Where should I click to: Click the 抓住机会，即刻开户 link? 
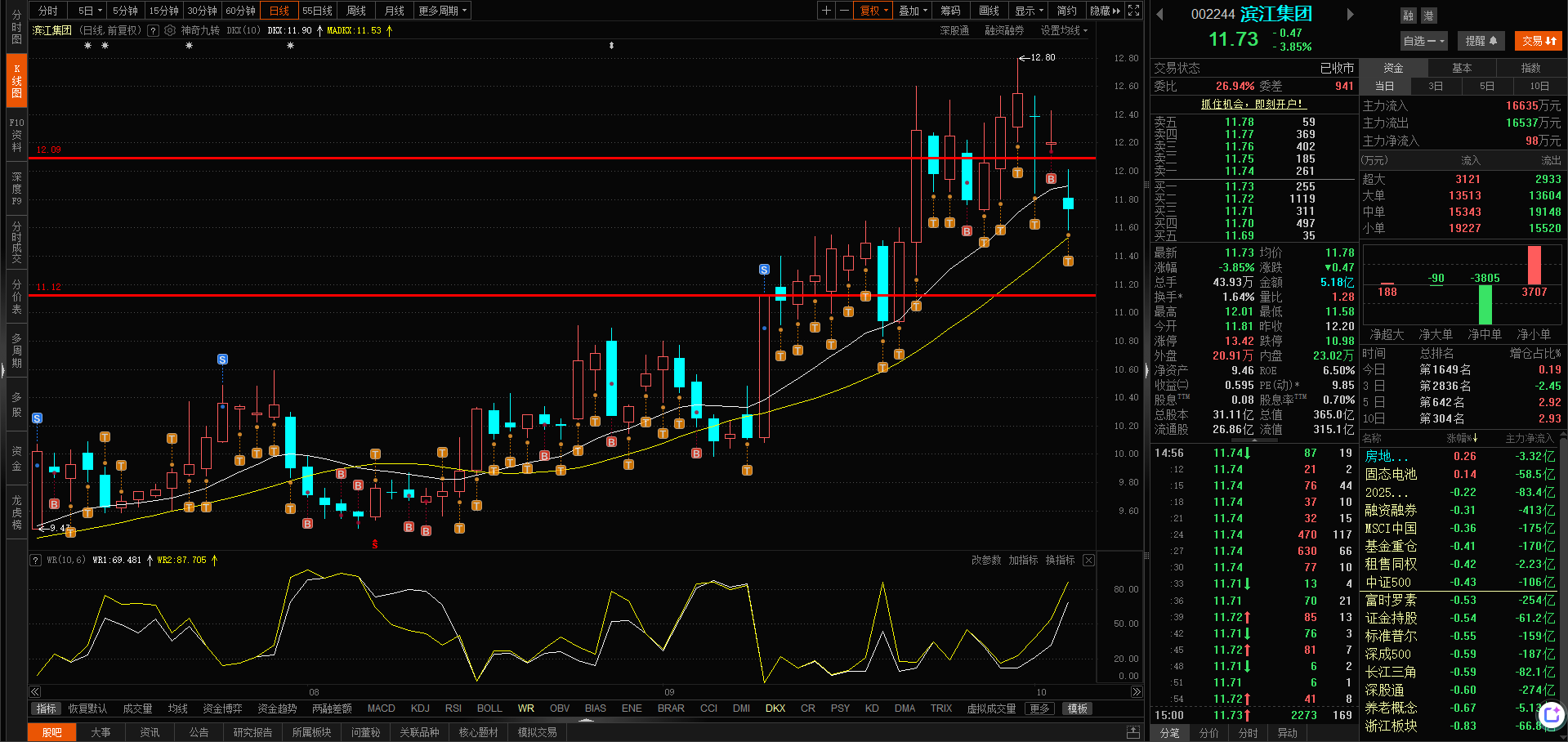1252,104
